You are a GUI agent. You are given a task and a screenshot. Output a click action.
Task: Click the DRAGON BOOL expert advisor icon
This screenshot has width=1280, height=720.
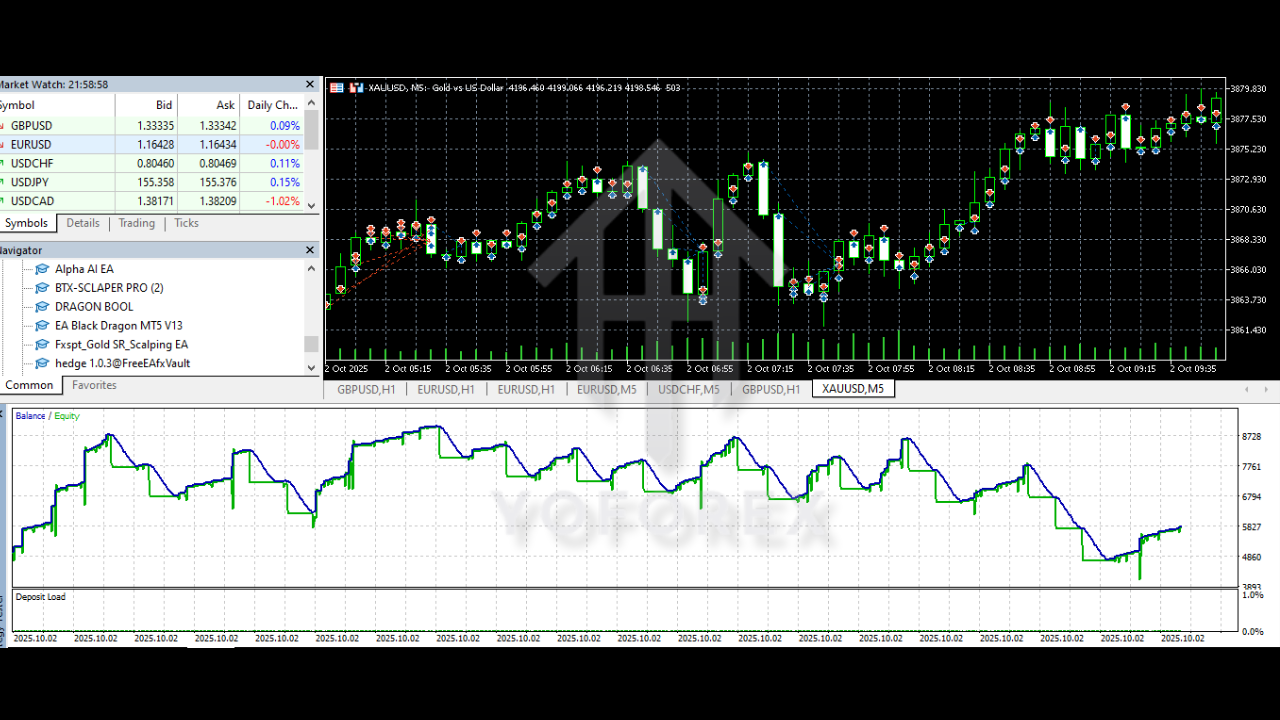pyautogui.click(x=42, y=307)
